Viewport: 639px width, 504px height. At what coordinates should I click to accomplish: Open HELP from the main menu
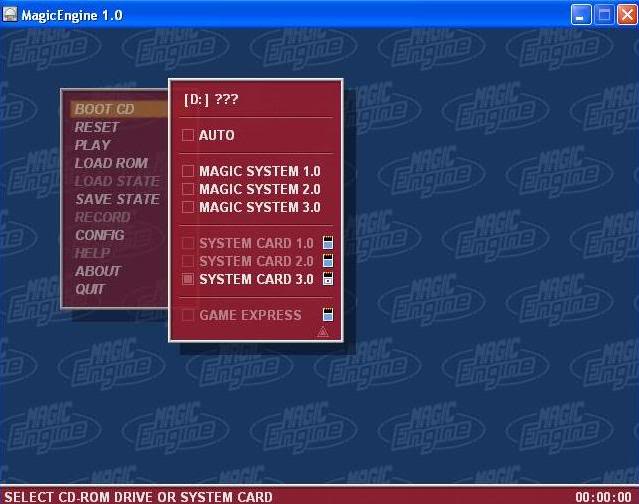(92, 253)
